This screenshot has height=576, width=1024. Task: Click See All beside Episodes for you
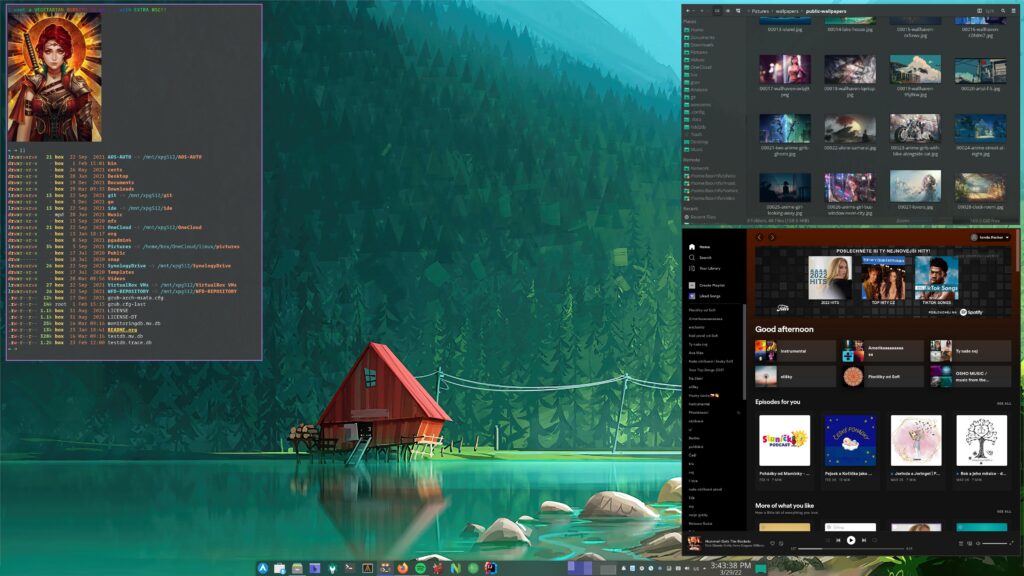click(x=1003, y=404)
